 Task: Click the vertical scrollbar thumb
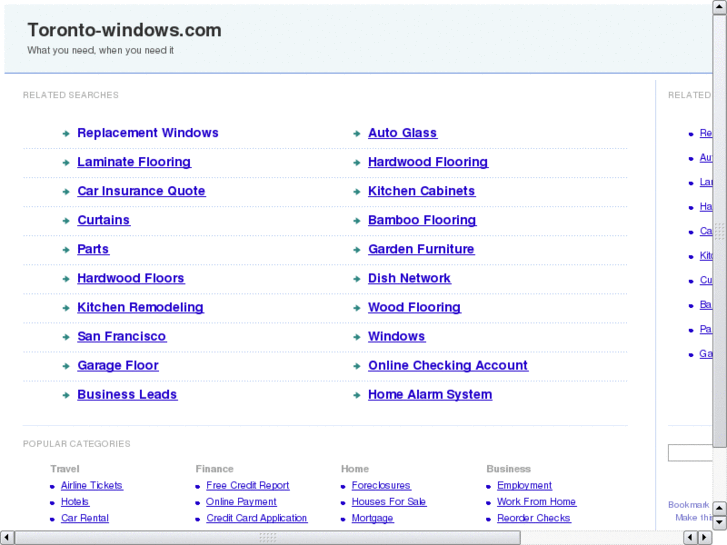pyautogui.click(x=720, y=231)
